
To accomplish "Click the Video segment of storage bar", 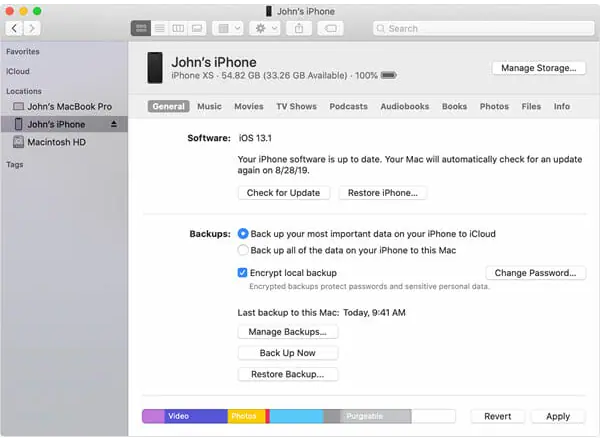I will pos(196,416).
